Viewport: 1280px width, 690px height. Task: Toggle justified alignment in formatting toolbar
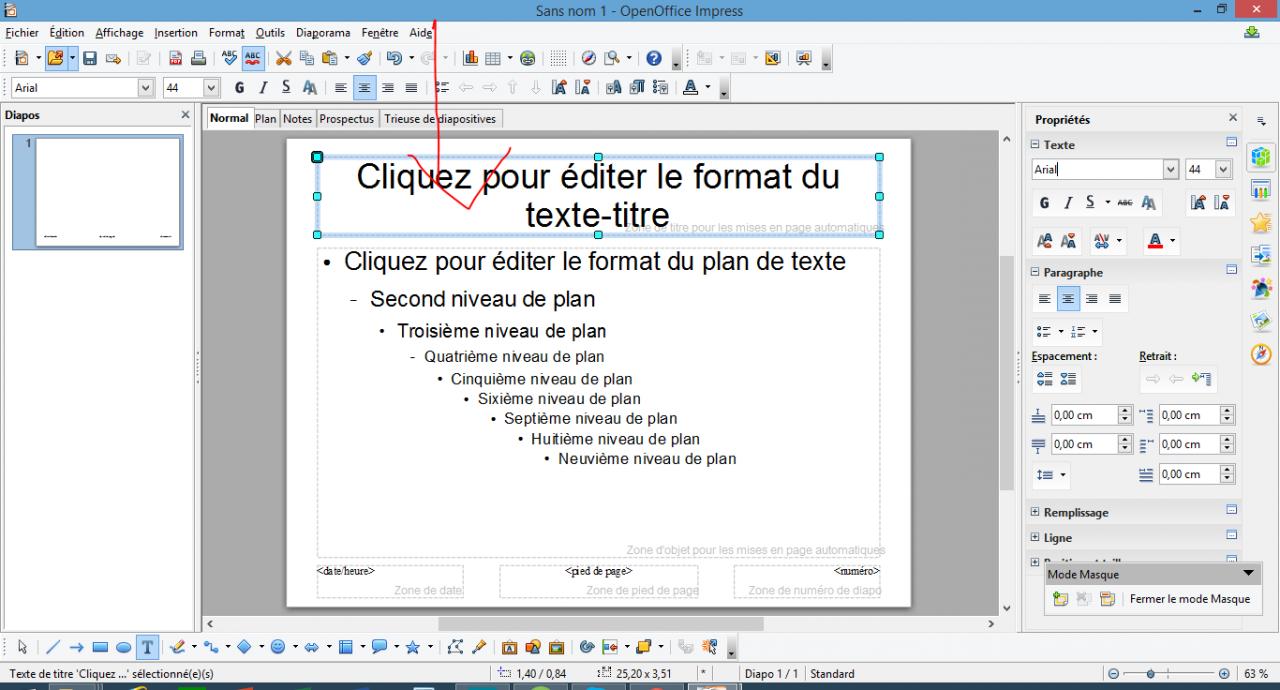pyautogui.click(x=410, y=88)
